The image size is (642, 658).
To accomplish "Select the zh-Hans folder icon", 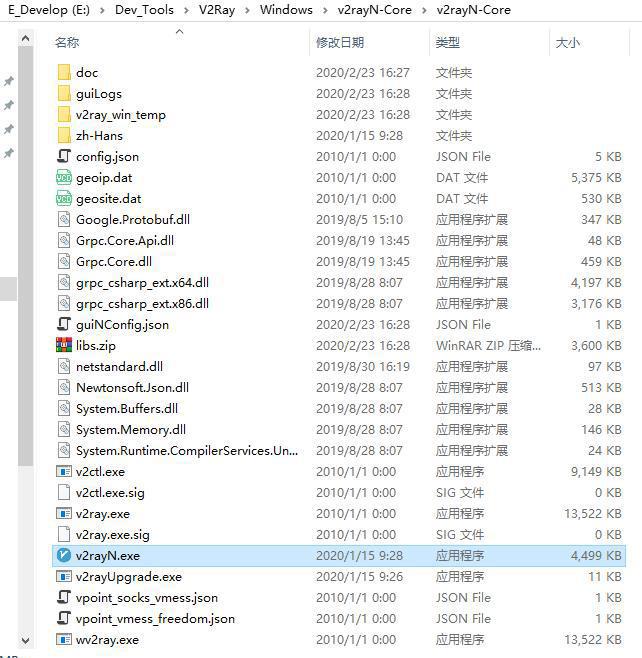I will click(x=64, y=135).
